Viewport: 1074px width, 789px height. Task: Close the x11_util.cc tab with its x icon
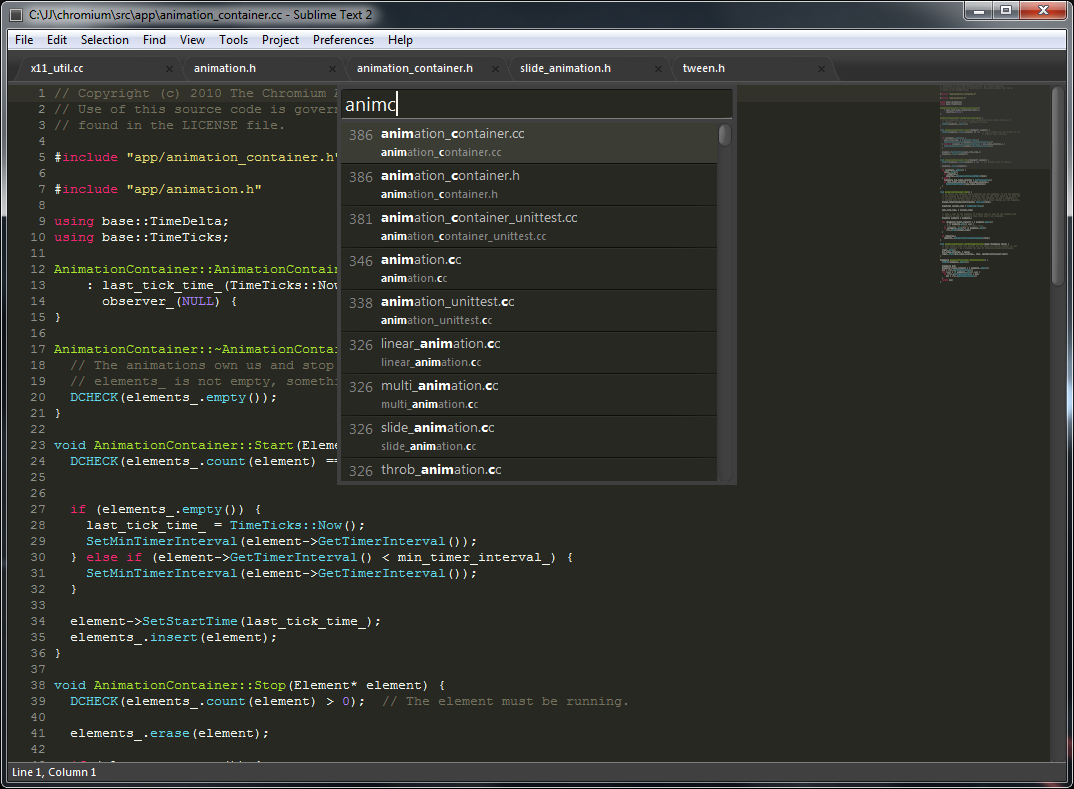point(168,70)
